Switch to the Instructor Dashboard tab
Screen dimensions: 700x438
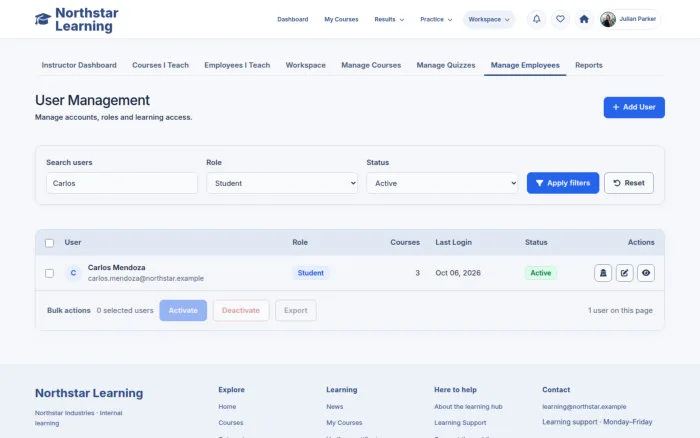point(79,65)
